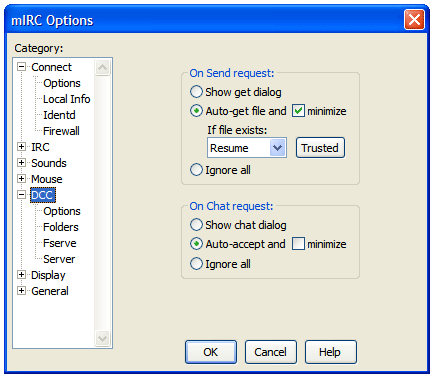Image resolution: width=433 pixels, height=376 pixels.
Task: Open Folders under DCC
Action: coord(61,227)
